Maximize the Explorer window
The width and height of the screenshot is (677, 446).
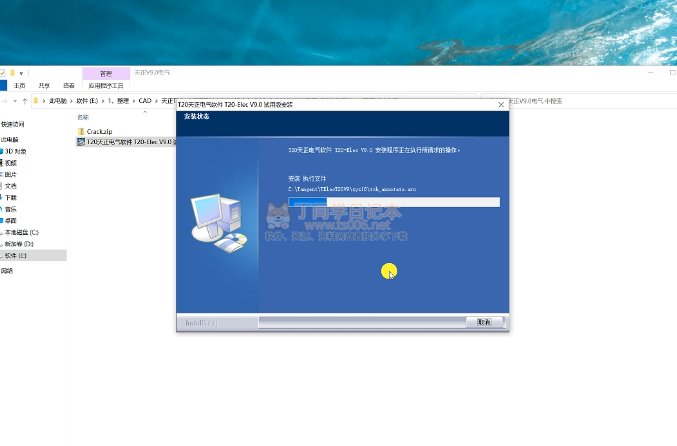[672, 73]
